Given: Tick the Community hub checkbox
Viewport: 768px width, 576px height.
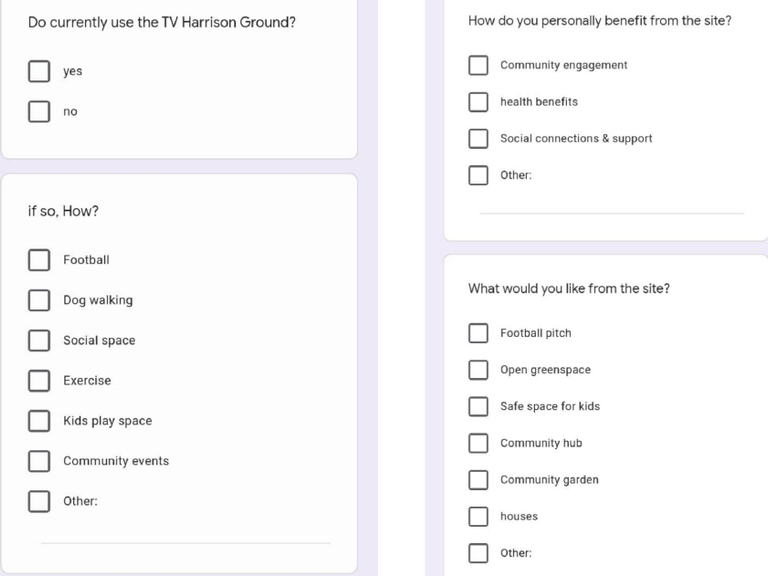Looking at the screenshot, I should coord(478,443).
